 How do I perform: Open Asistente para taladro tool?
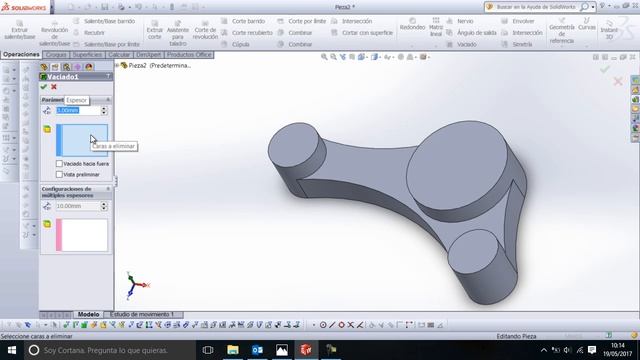(178, 33)
